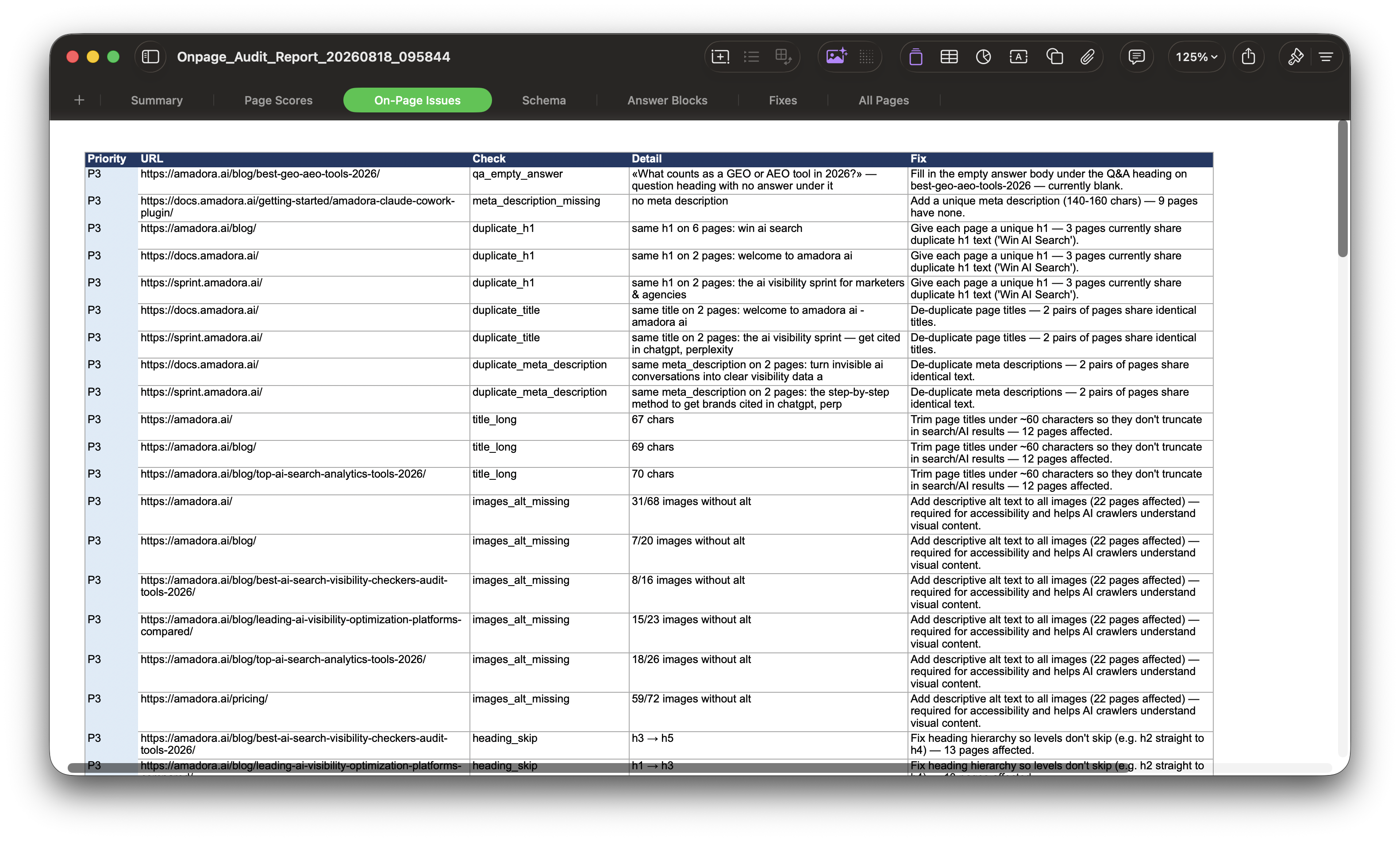This screenshot has height=841, width=1400.
Task: Select the 'no meta description' detail cell
Action: (768, 208)
